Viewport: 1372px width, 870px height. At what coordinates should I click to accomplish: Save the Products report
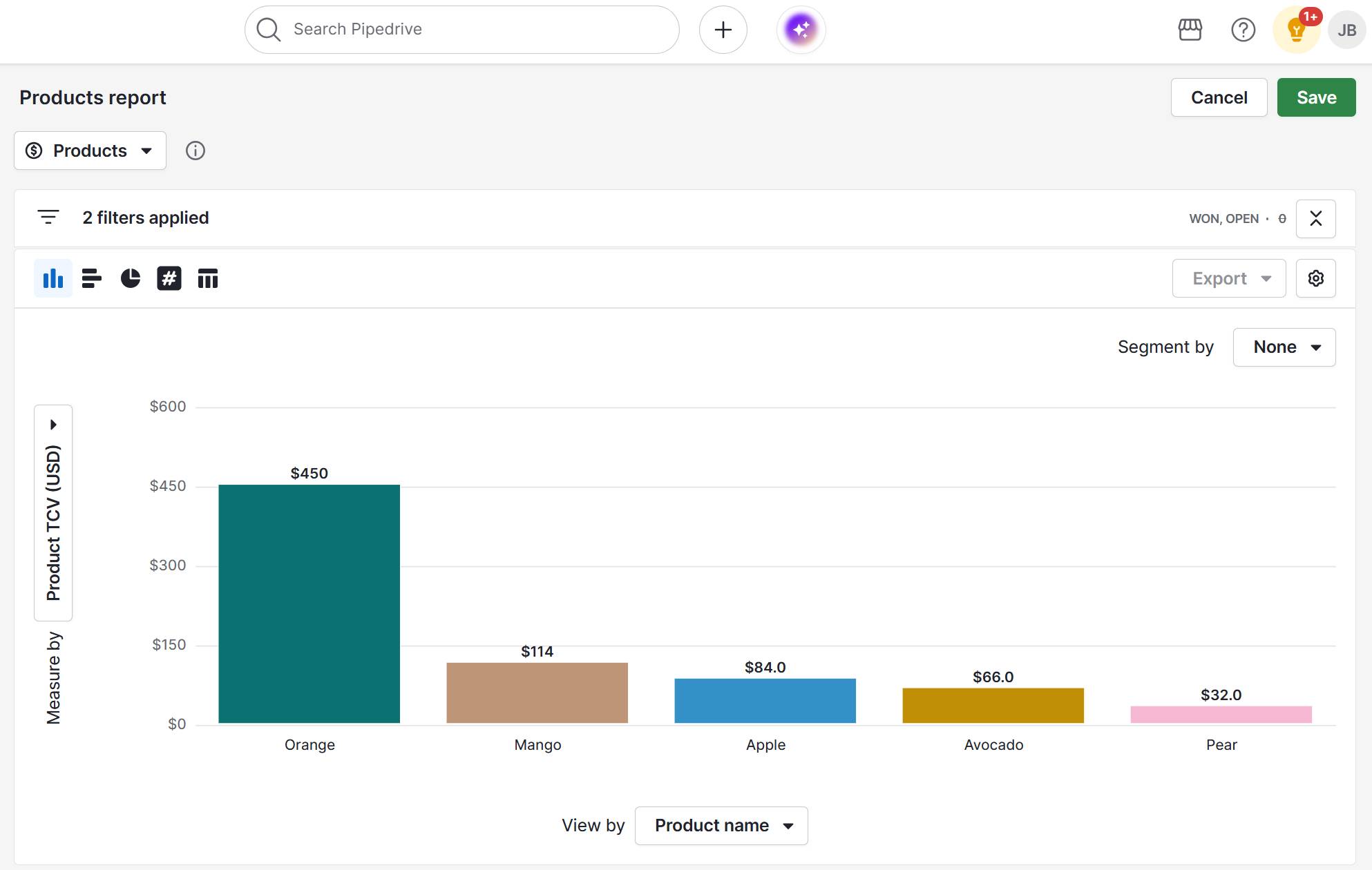[1315, 97]
